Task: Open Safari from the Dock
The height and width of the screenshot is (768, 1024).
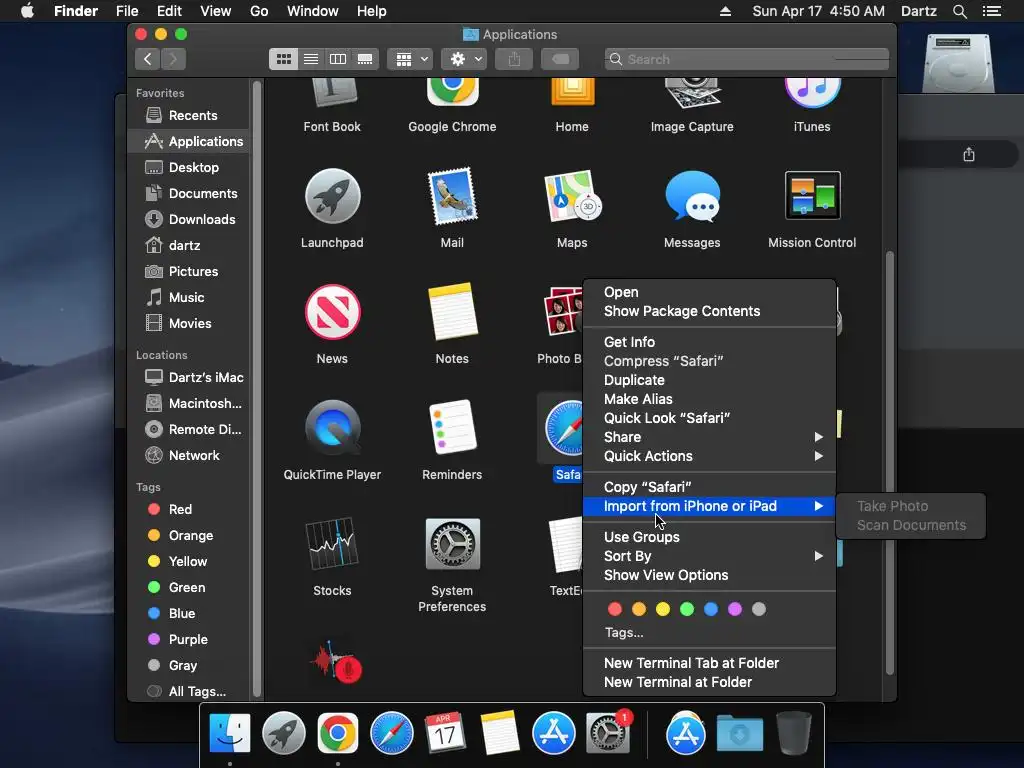Action: [392, 733]
